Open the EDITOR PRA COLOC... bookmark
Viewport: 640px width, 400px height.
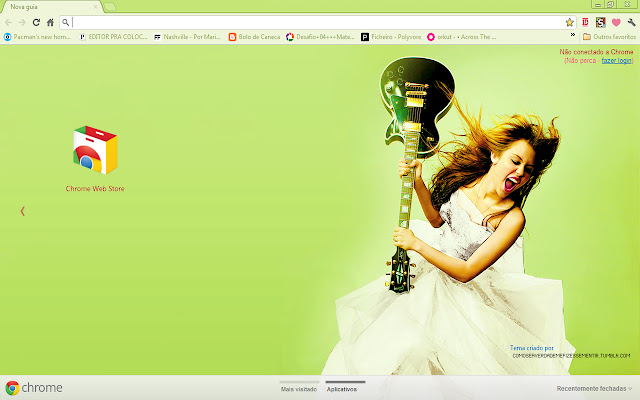coord(113,37)
